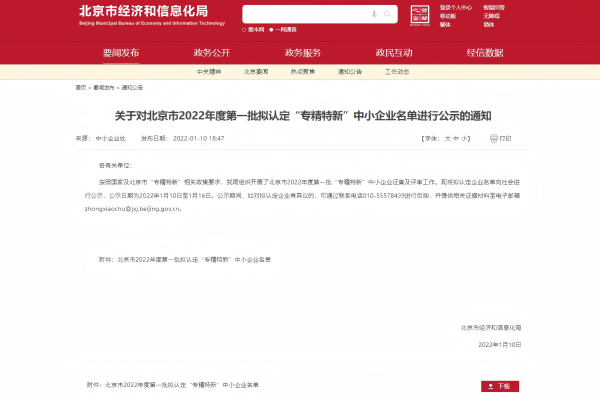Screen dimensions: 600x393
Task: Set font size to 小
Action: click(x=464, y=139)
